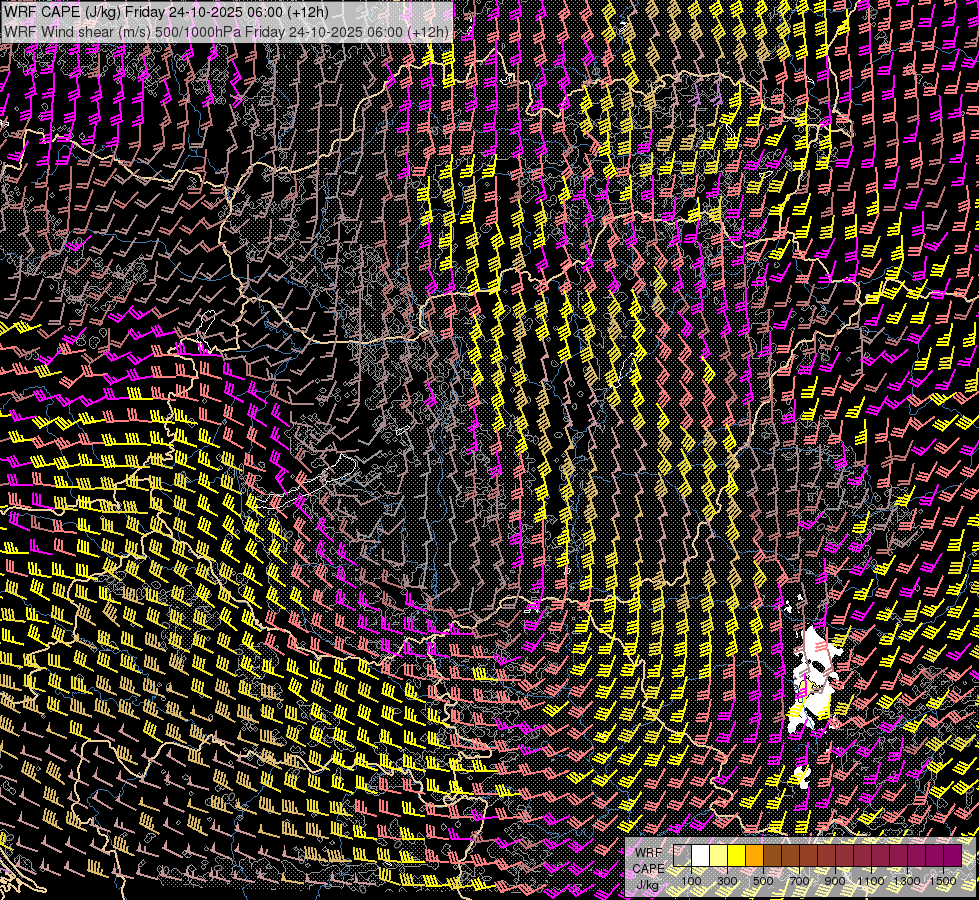Select the transparent first legend swatch
The width and height of the screenshot is (979, 900).
tap(682, 855)
